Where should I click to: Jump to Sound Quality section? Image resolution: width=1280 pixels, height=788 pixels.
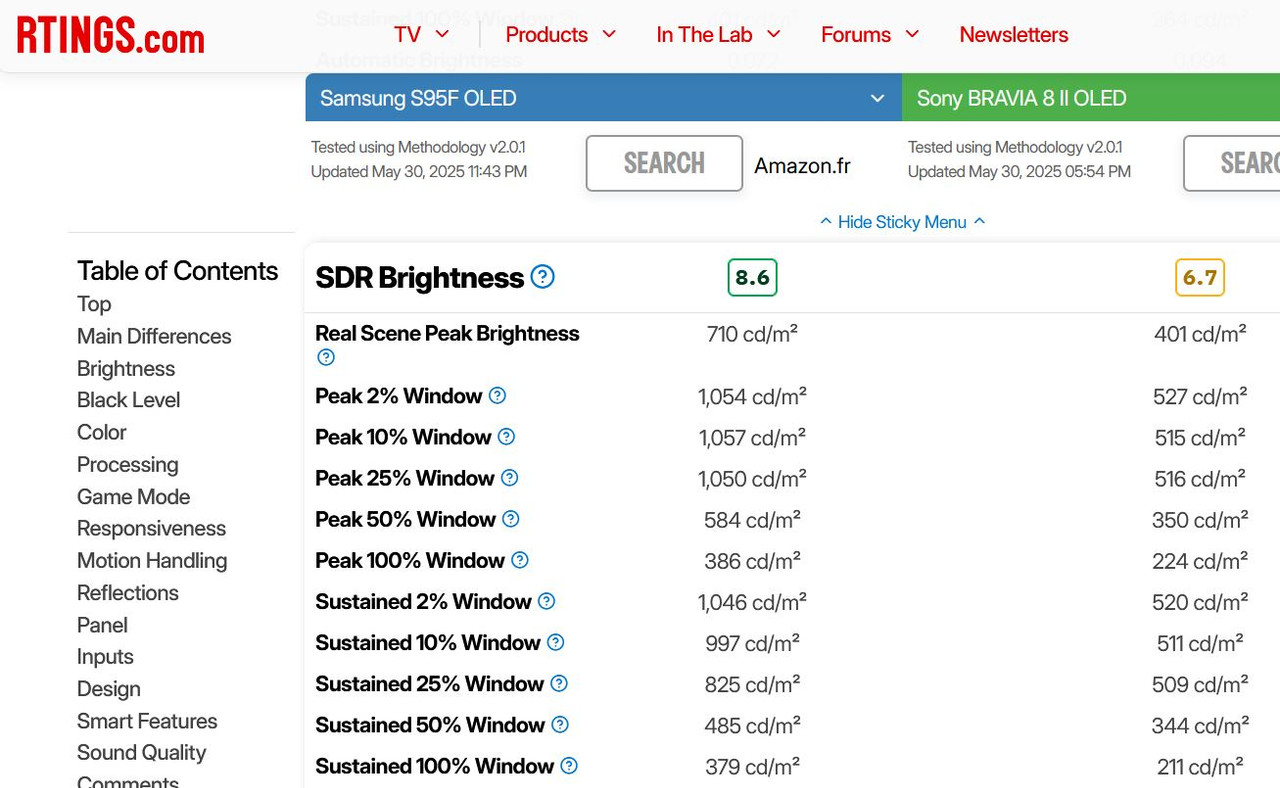pos(141,752)
